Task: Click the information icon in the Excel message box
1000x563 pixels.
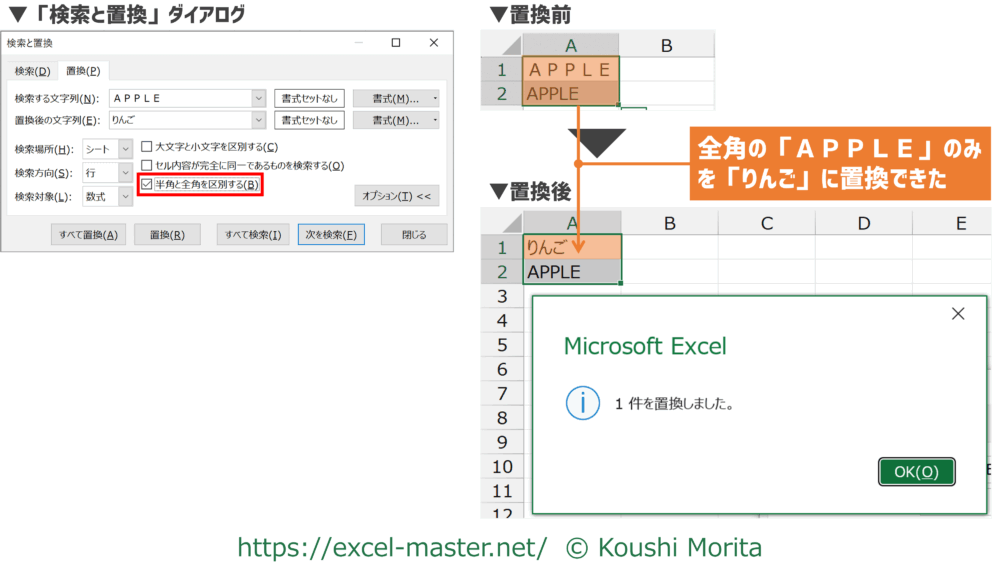Action: tap(583, 404)
